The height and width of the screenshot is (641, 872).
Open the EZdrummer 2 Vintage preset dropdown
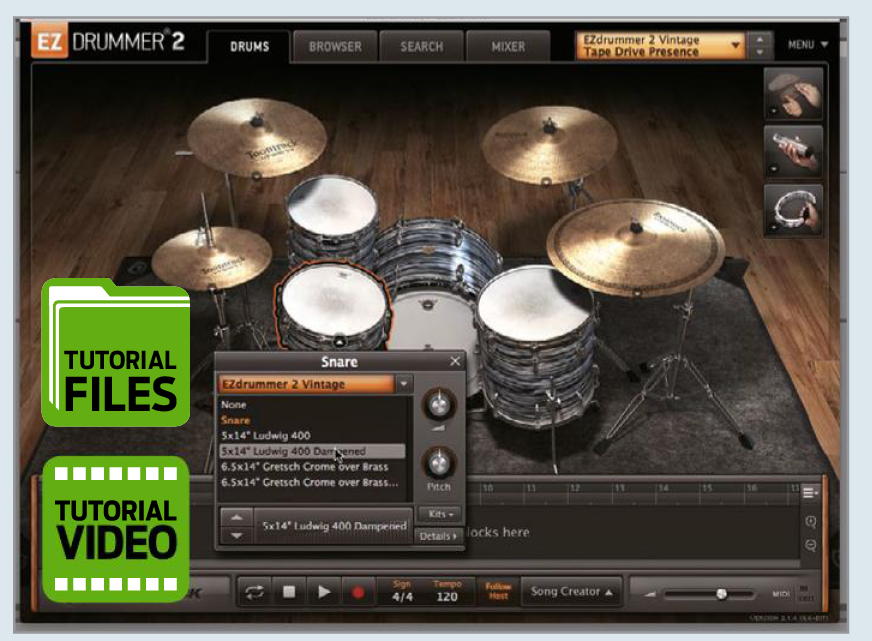tap(660, 46)
